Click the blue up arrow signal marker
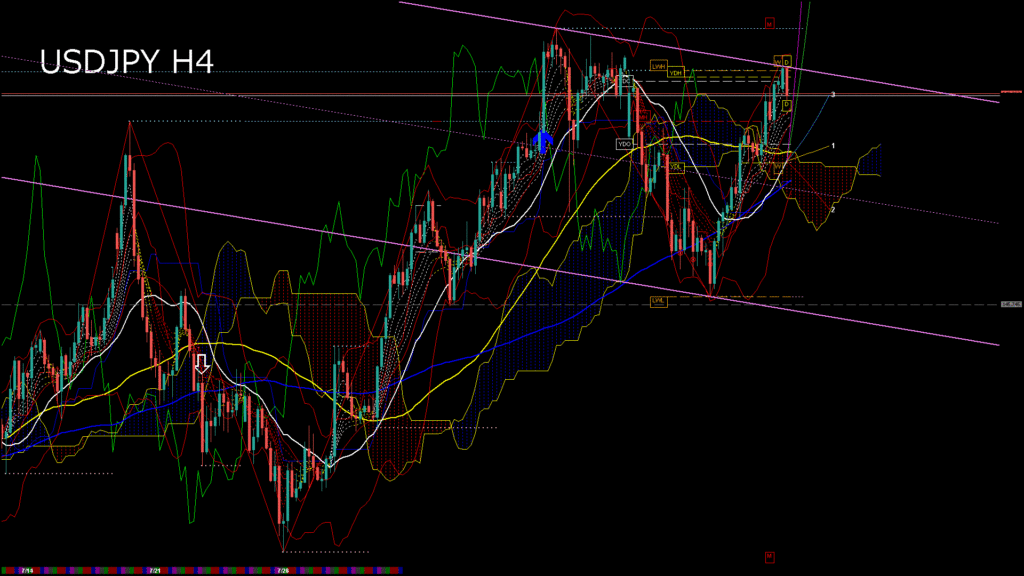The image size is (1024, 576). tap(542, 142)
